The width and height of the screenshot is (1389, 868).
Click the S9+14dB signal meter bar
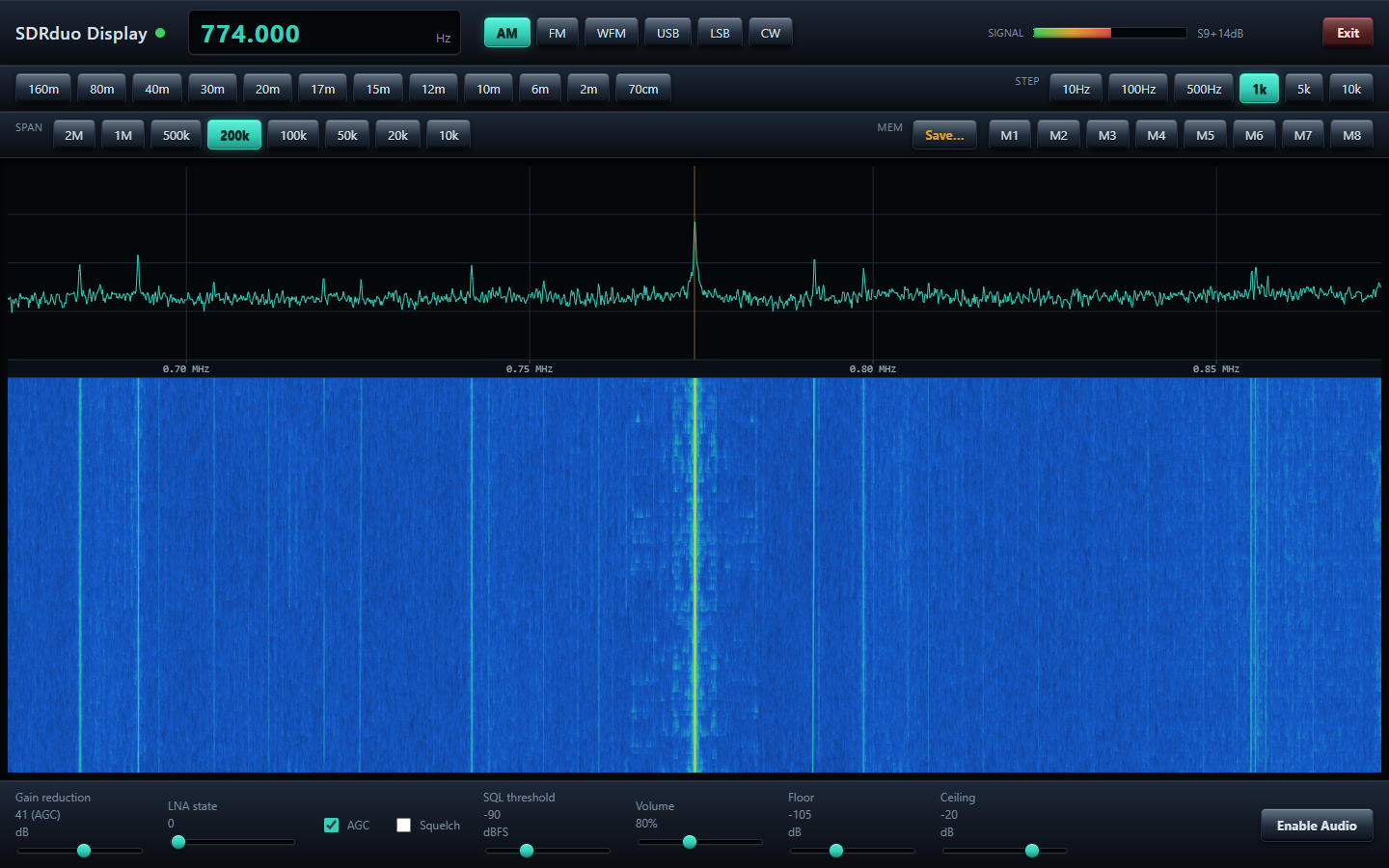[x=1109, y=33]
